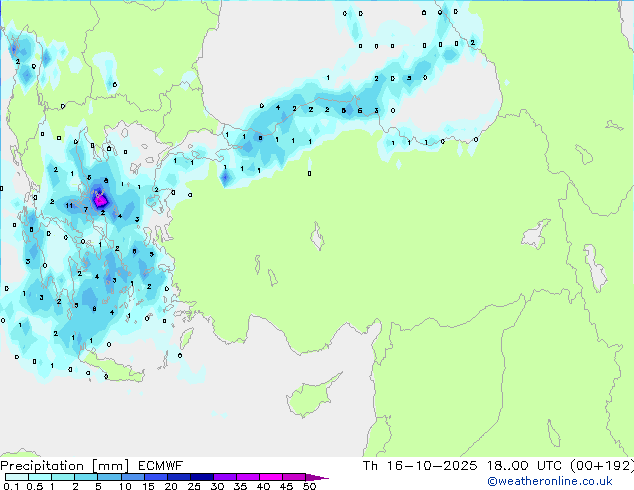Pick the 1–2 mm legend swatch
Image resolution: width=634 pixels, height=490 pixels.
63,477
